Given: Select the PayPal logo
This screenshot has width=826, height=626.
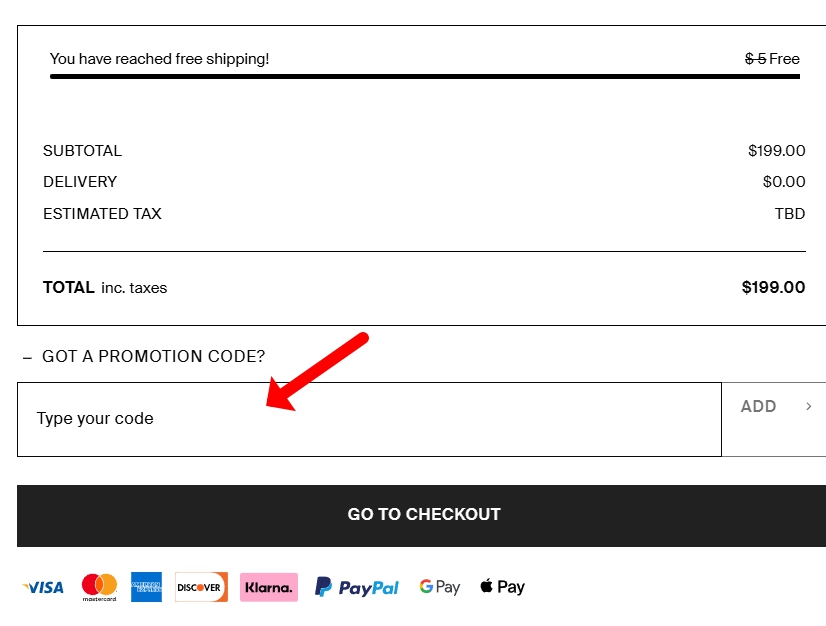Looking at the screenshot, I should [356, 587].
